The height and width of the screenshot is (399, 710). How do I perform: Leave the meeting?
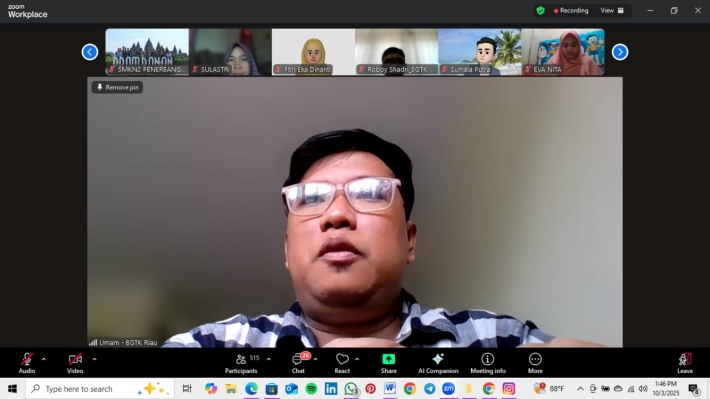685,363
